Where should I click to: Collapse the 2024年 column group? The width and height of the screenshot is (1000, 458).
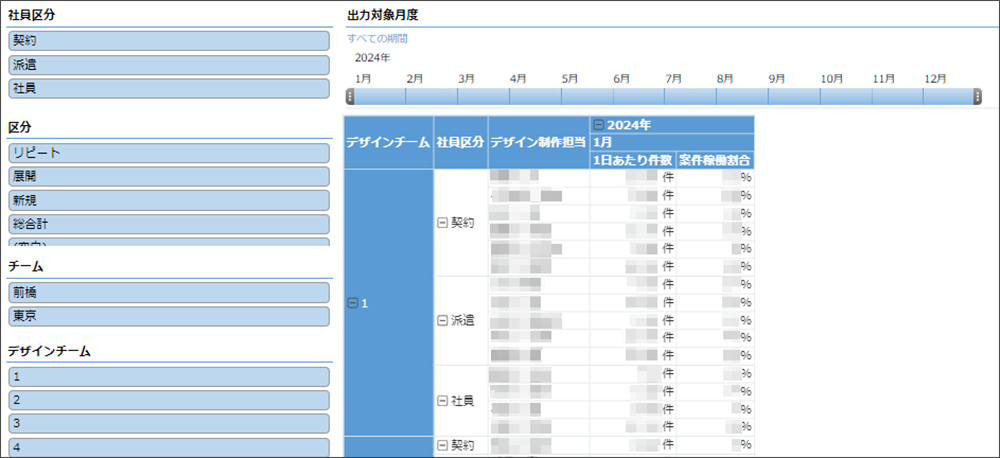coord(598,125)
